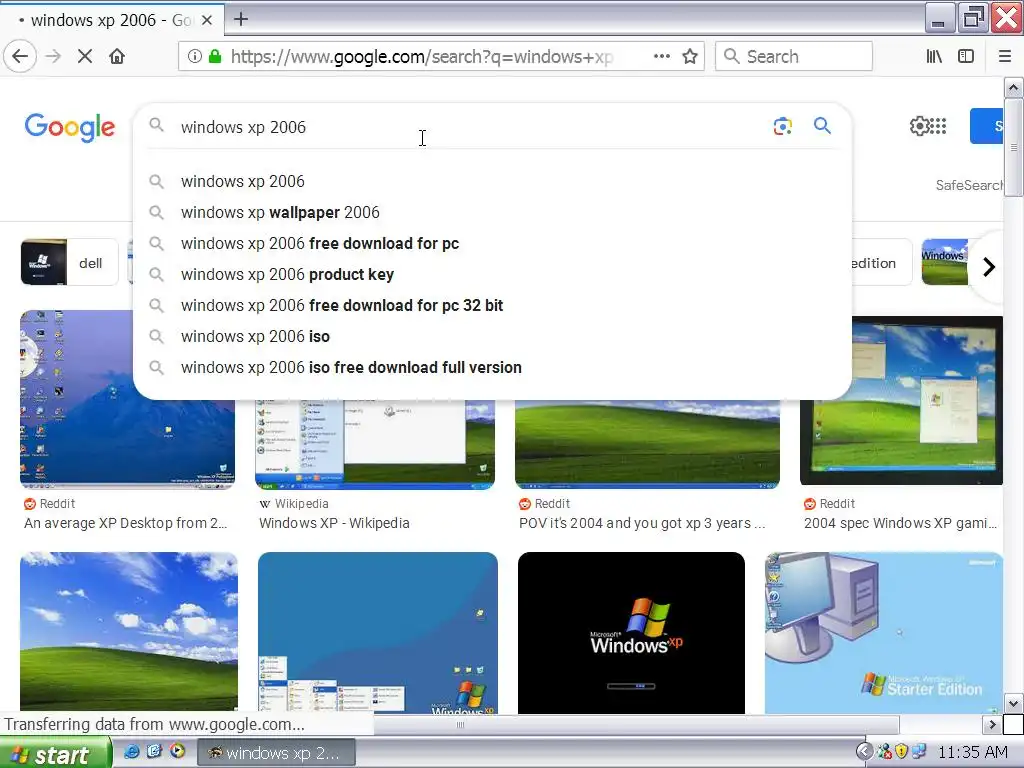
Task: Launch Internet Explorer from quick launch
Action: [x=131, y=752]
